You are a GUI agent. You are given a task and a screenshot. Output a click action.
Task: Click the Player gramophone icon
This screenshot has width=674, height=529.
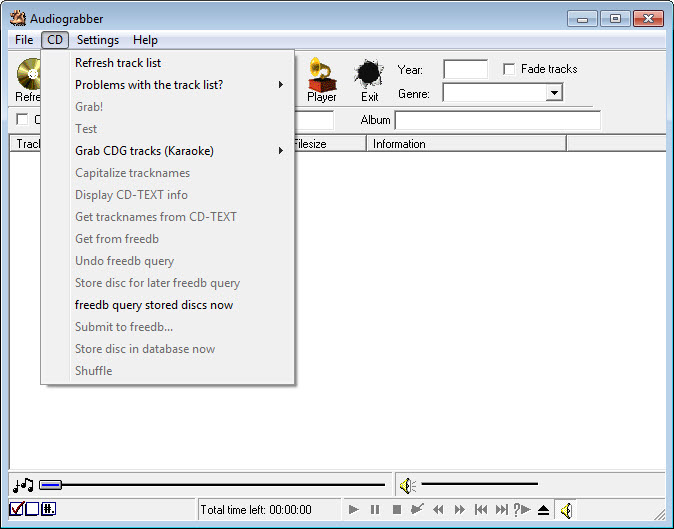pos(322,74)
